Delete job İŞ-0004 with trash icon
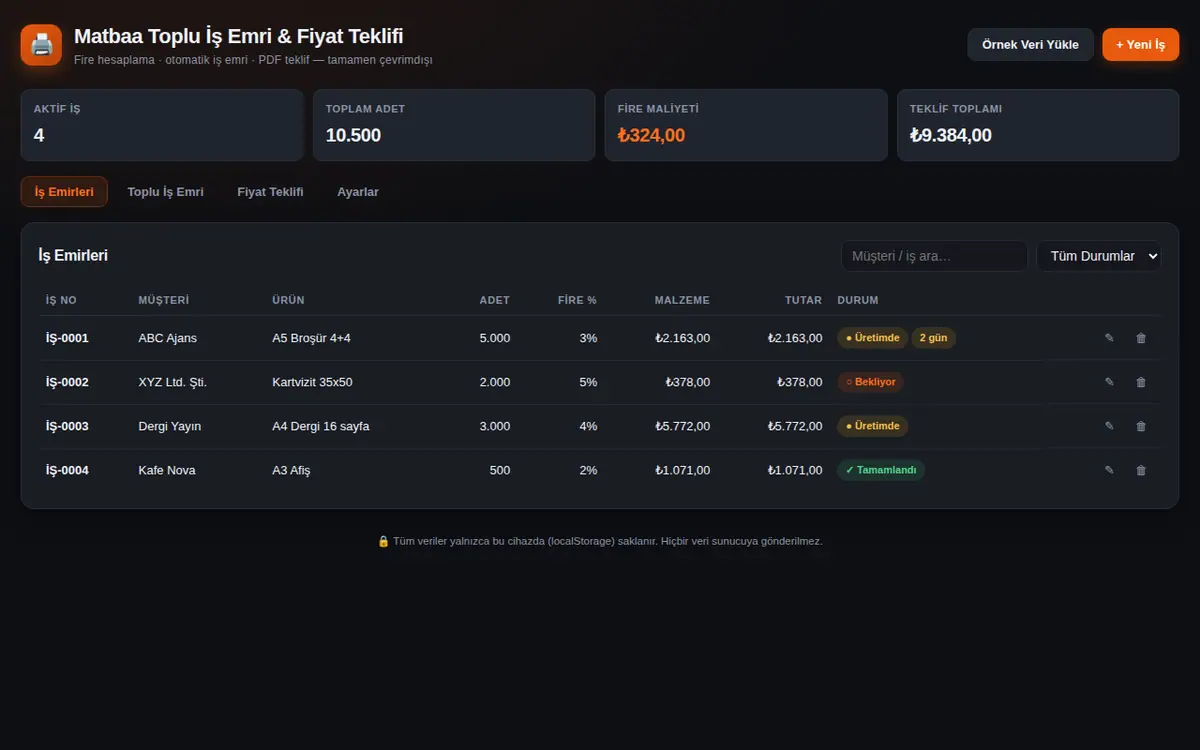 (x=1141, y=470)
